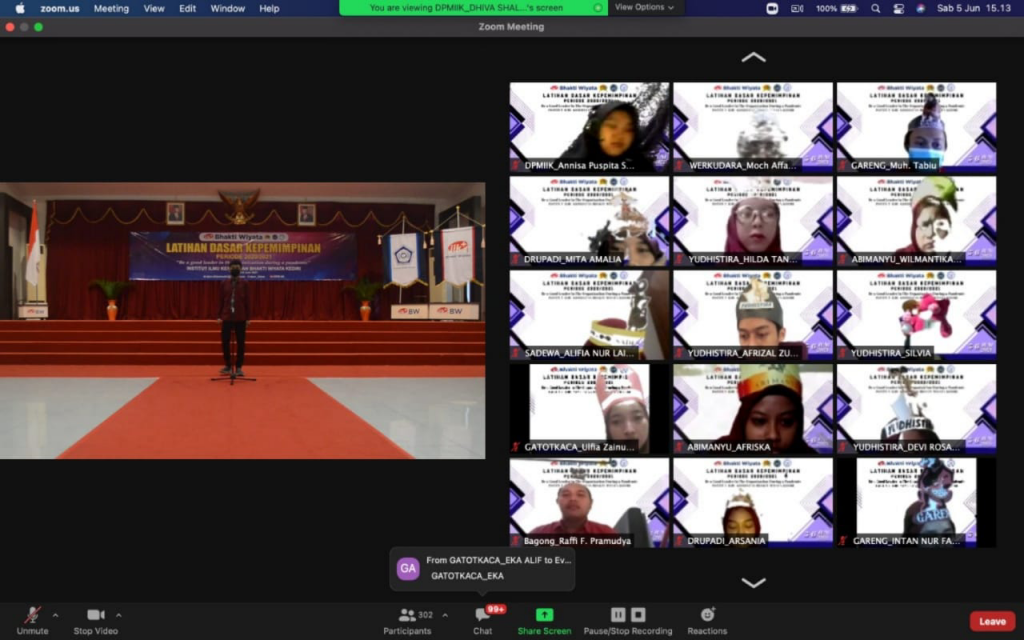Open macOS Spotlight search icon
The width and height of the screenshot is (1024, 640).
[875, 8]
